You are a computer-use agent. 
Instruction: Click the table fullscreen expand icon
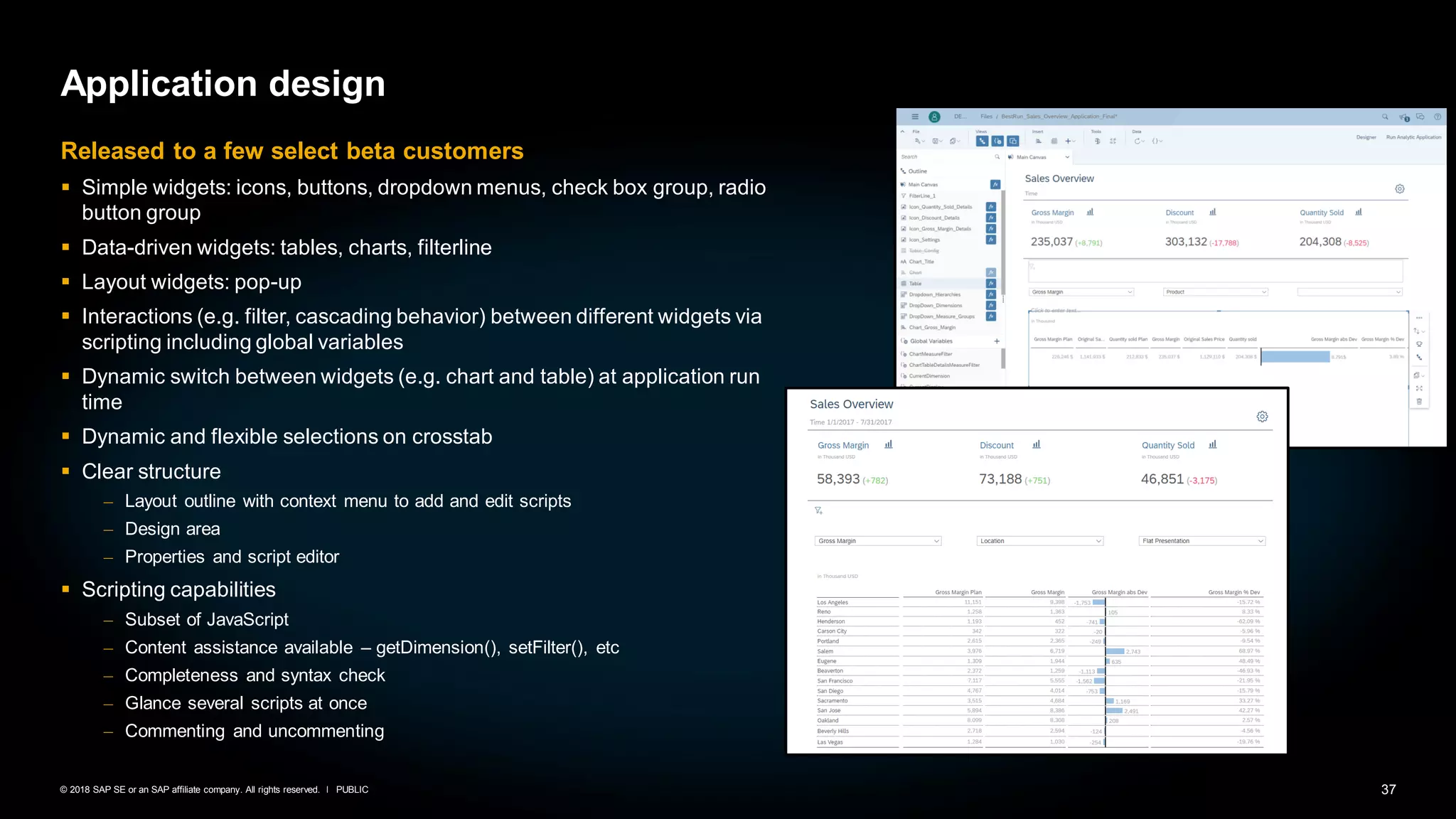coord(1419,388)
